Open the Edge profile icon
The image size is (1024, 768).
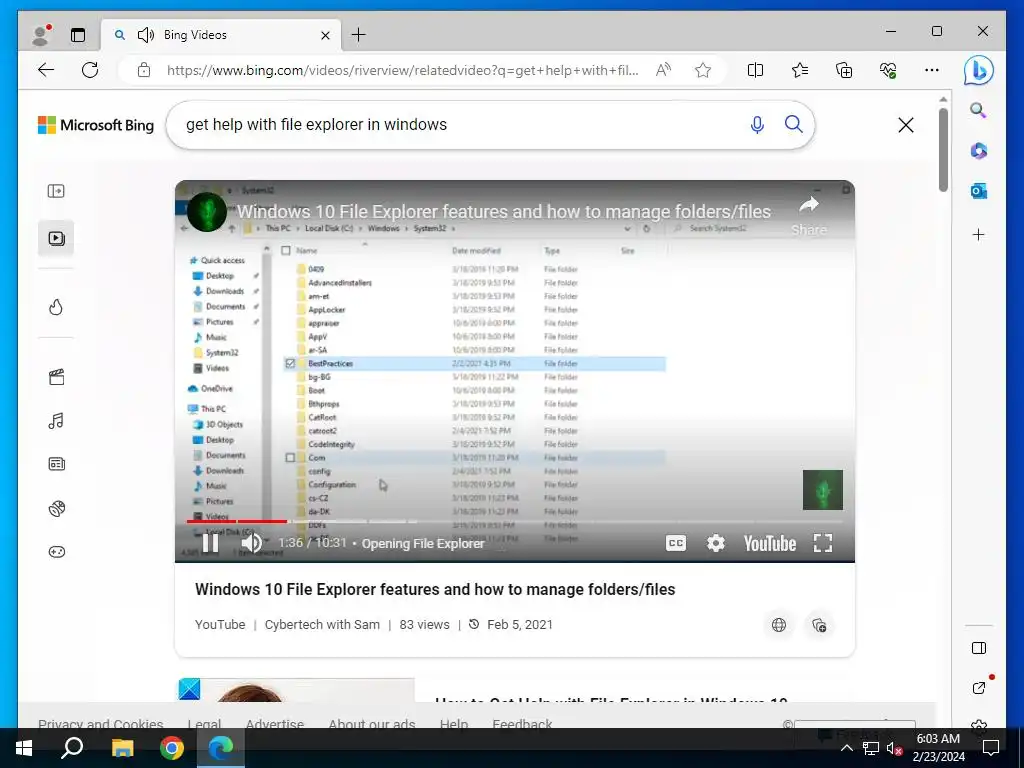[41, 35]
